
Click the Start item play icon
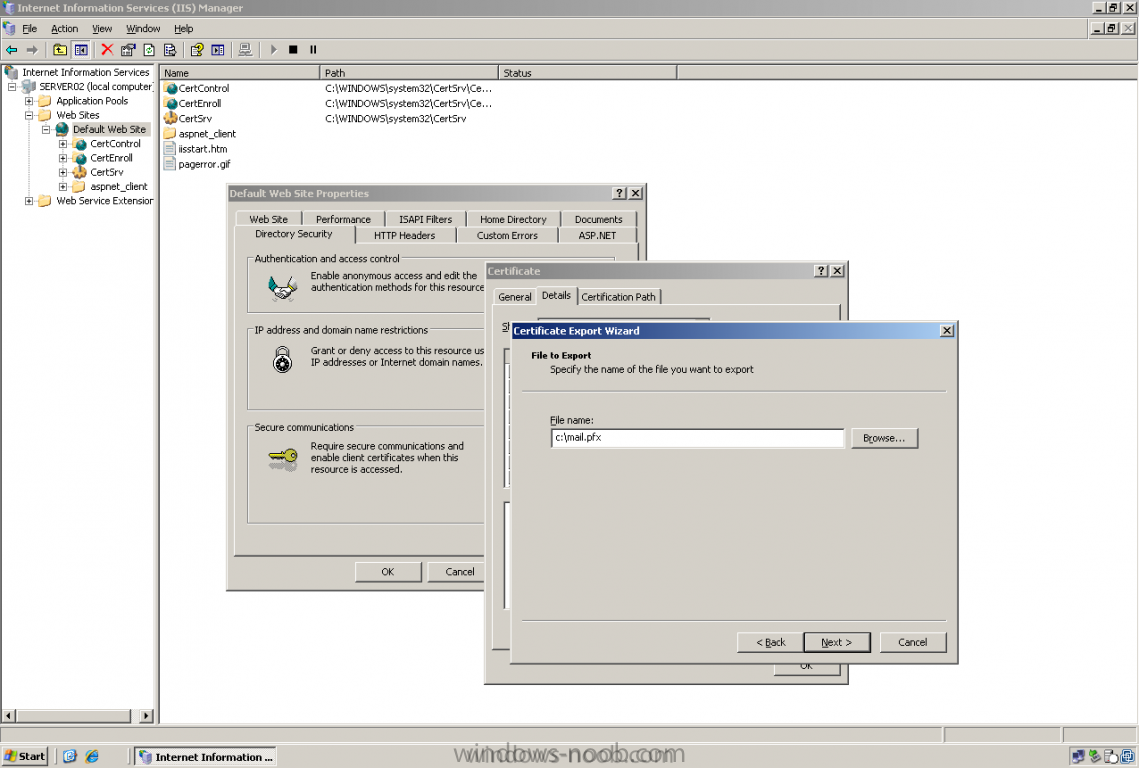pos(273,50)
